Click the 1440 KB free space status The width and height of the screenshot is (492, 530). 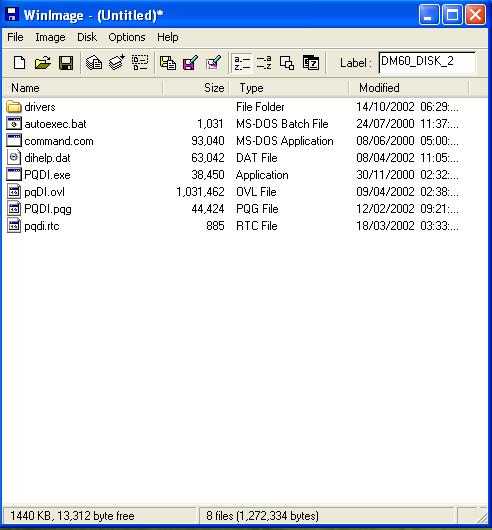point(72,516)
